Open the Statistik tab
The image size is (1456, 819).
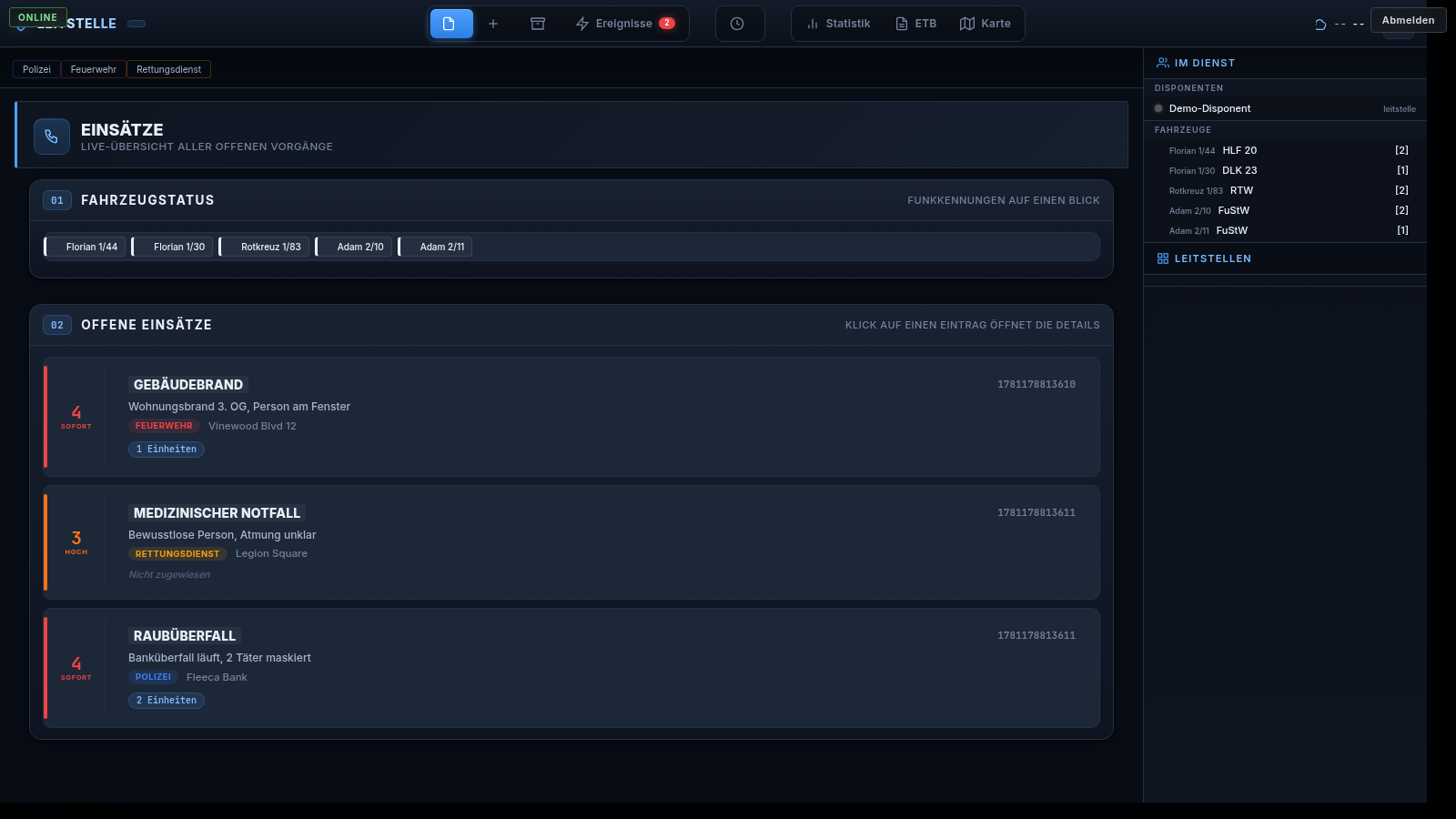coord(838,24)
